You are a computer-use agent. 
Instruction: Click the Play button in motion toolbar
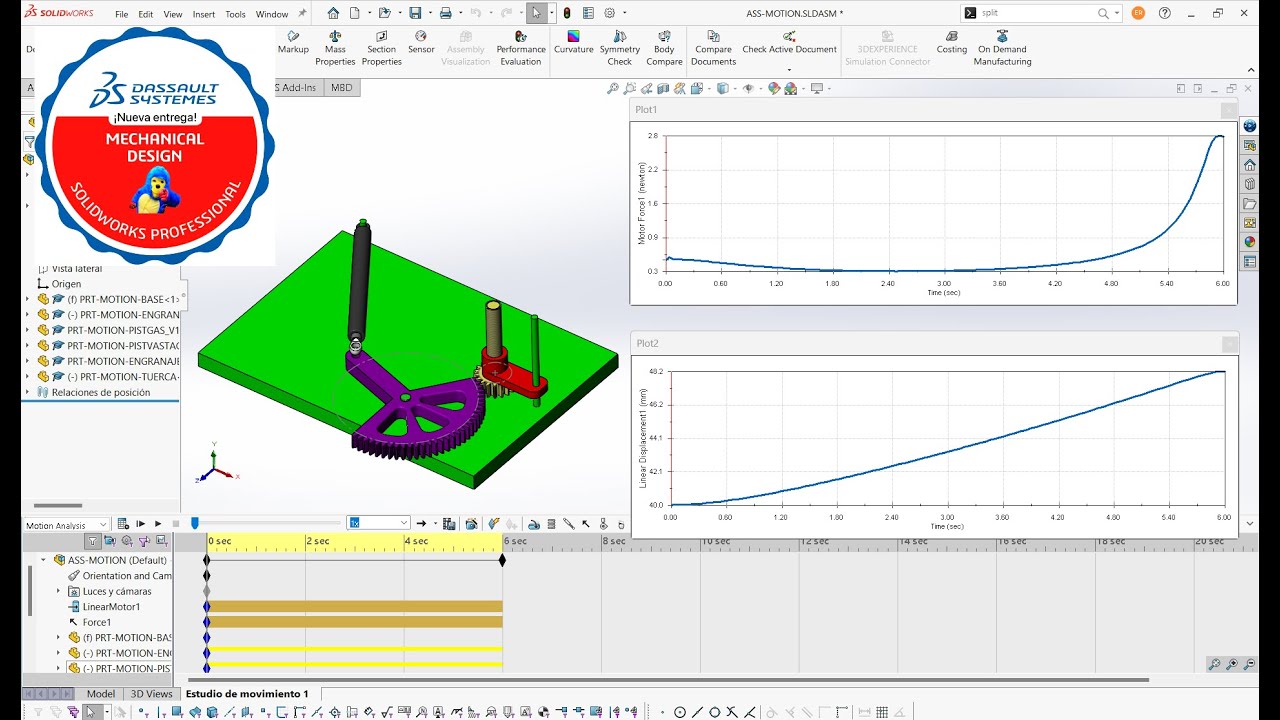tap(158, 524)
